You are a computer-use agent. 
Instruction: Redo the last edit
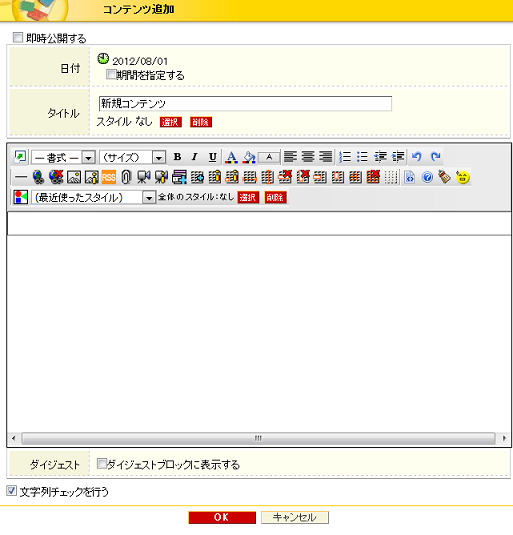435,157
